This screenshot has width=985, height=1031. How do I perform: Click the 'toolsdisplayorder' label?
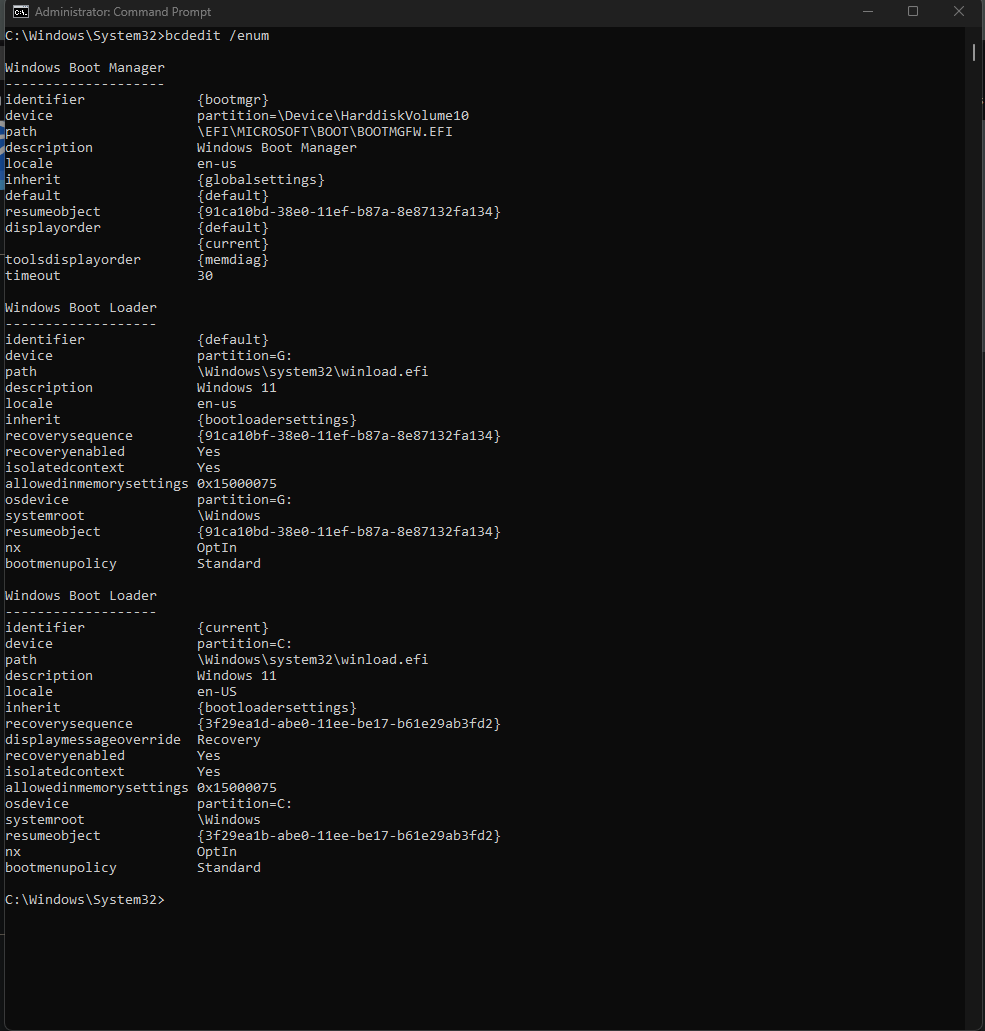coord(73,260)
